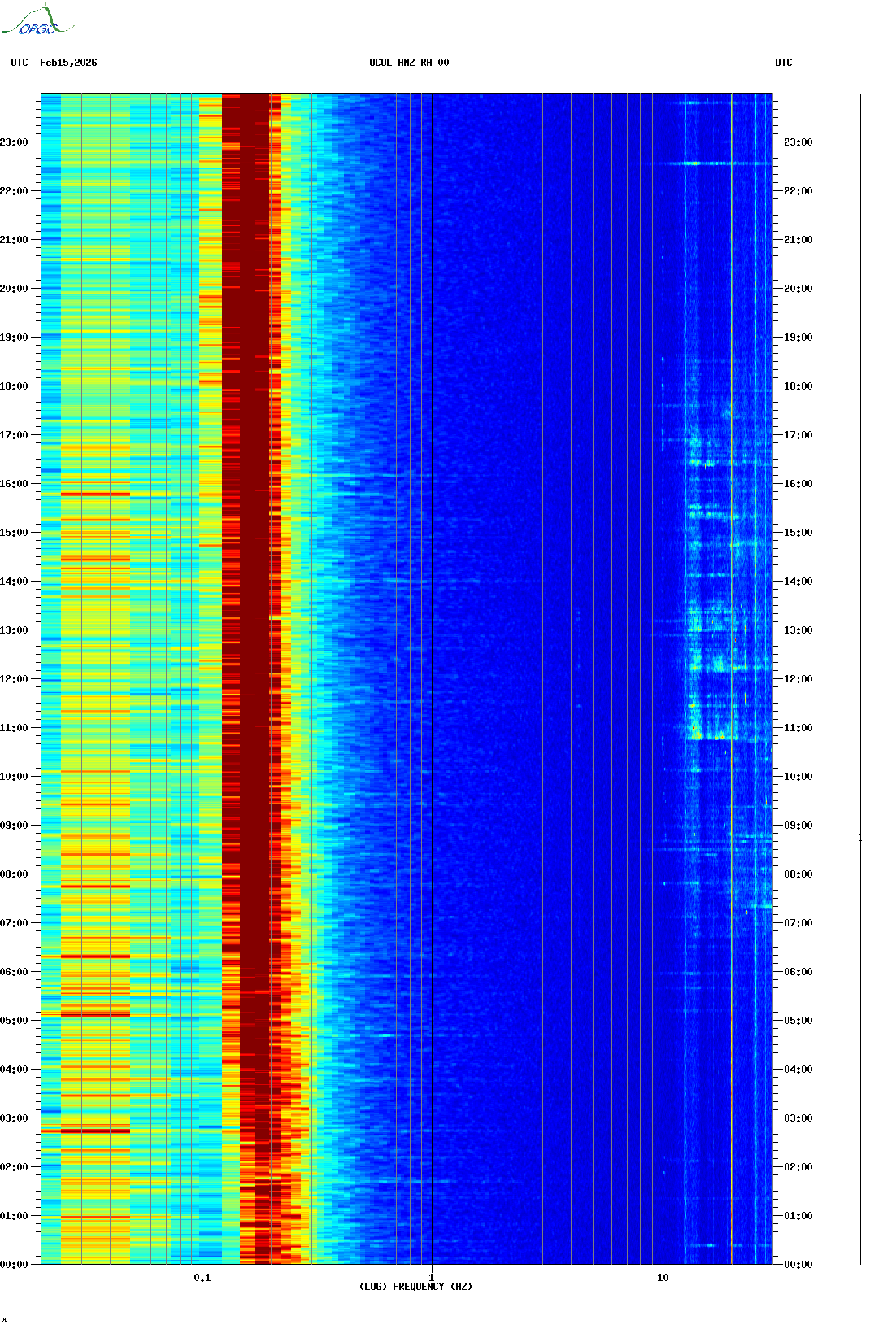The image size is (896, 1329).
Task: Click the 20:00 label on the right axis
Action: point(798,289)
